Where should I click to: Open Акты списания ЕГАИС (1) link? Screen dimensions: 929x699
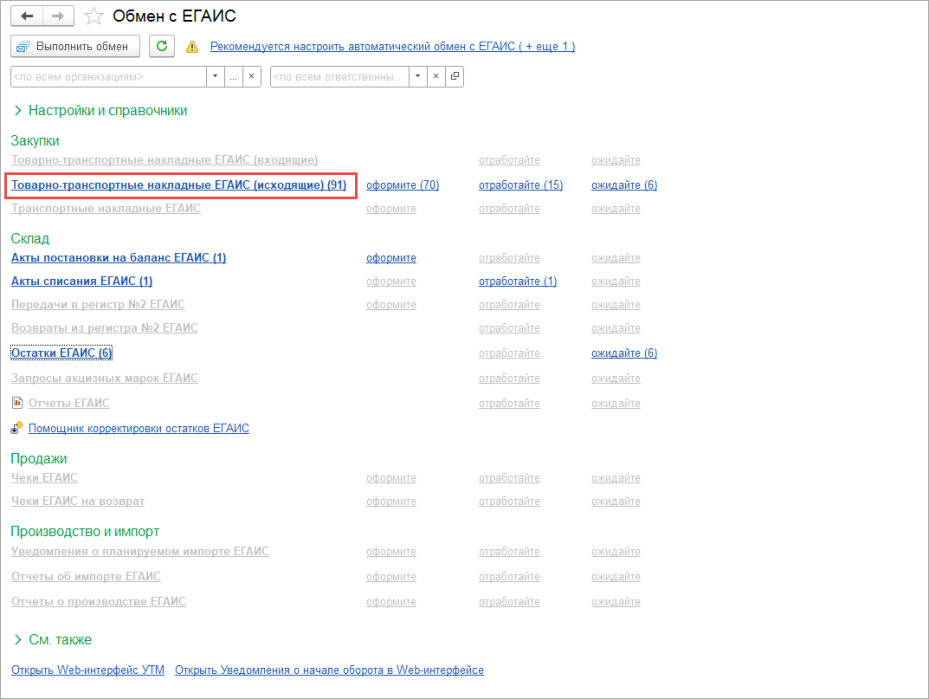click(x=82, y=281)
